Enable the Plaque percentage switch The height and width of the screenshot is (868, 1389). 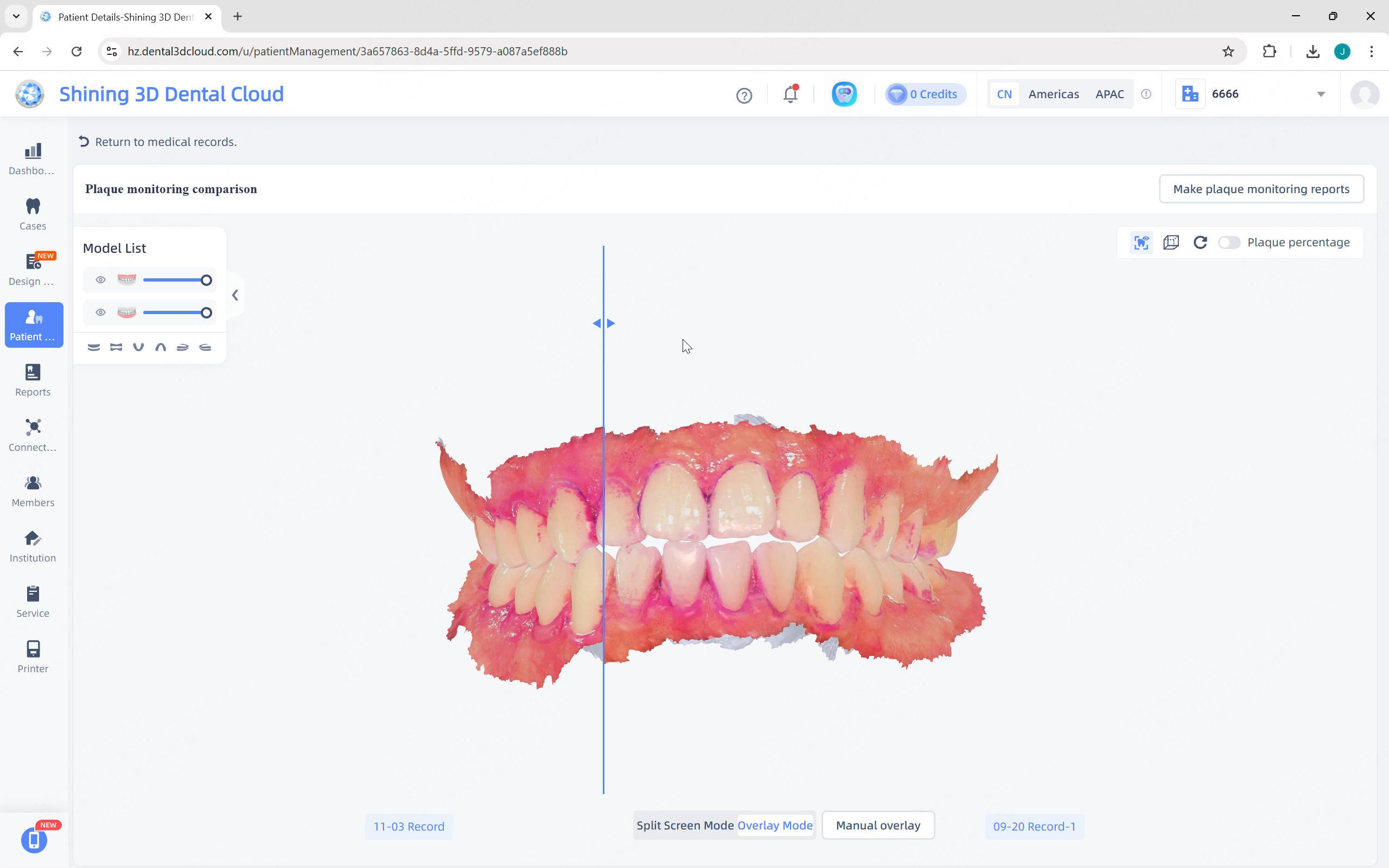(x=1229, y=242)
